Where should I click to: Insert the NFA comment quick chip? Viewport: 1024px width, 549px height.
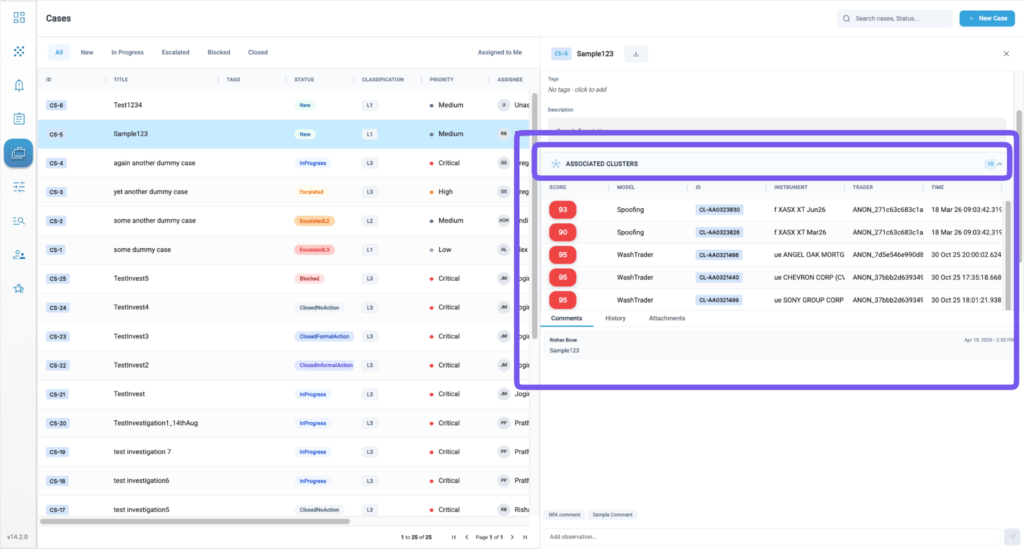tap(564, 515)
